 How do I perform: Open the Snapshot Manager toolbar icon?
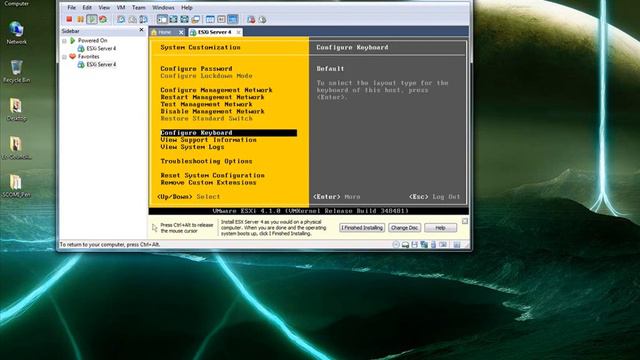tap(143, 19)
